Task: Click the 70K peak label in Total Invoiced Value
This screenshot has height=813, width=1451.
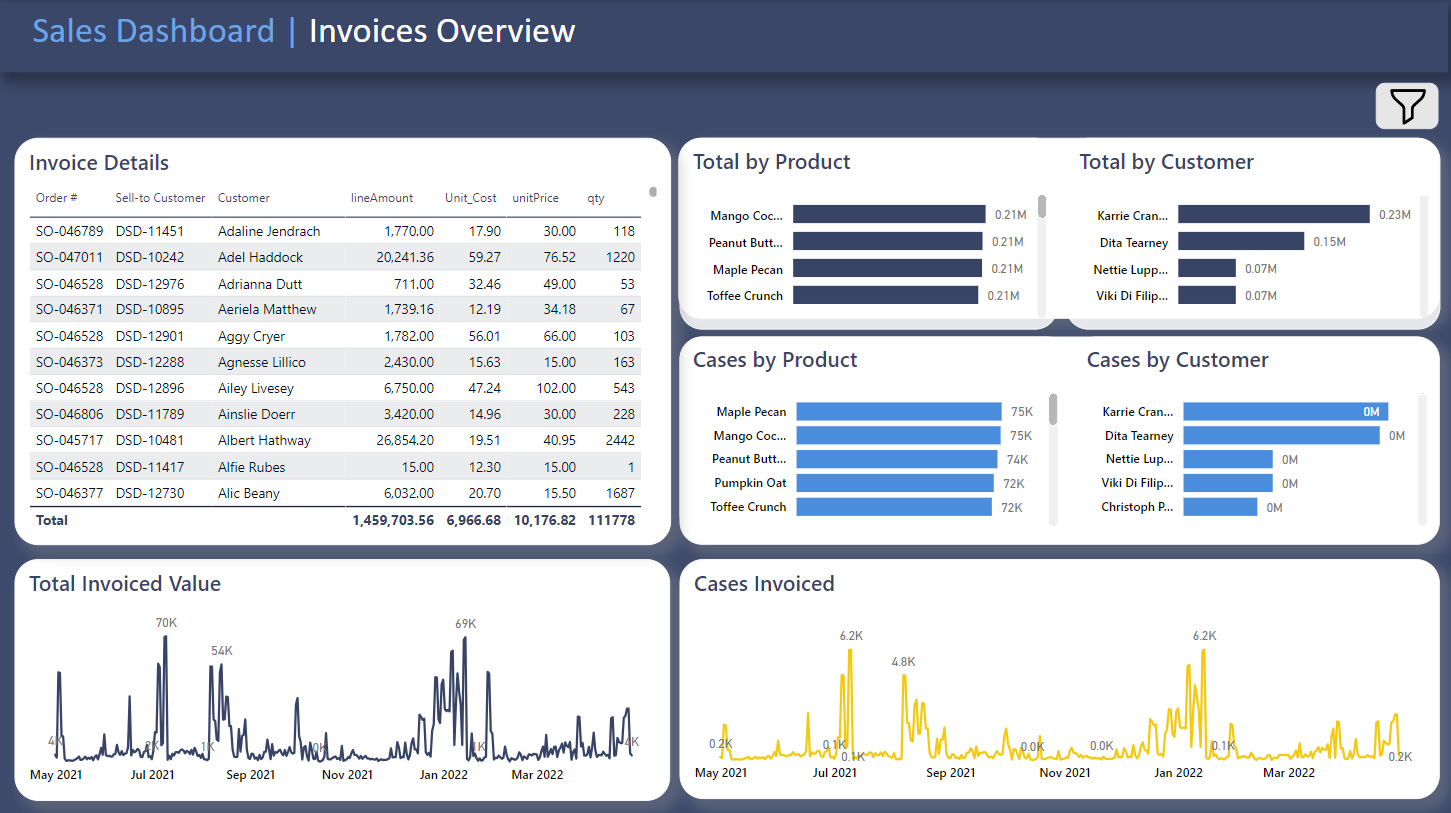Action: (x=166, y=622)
